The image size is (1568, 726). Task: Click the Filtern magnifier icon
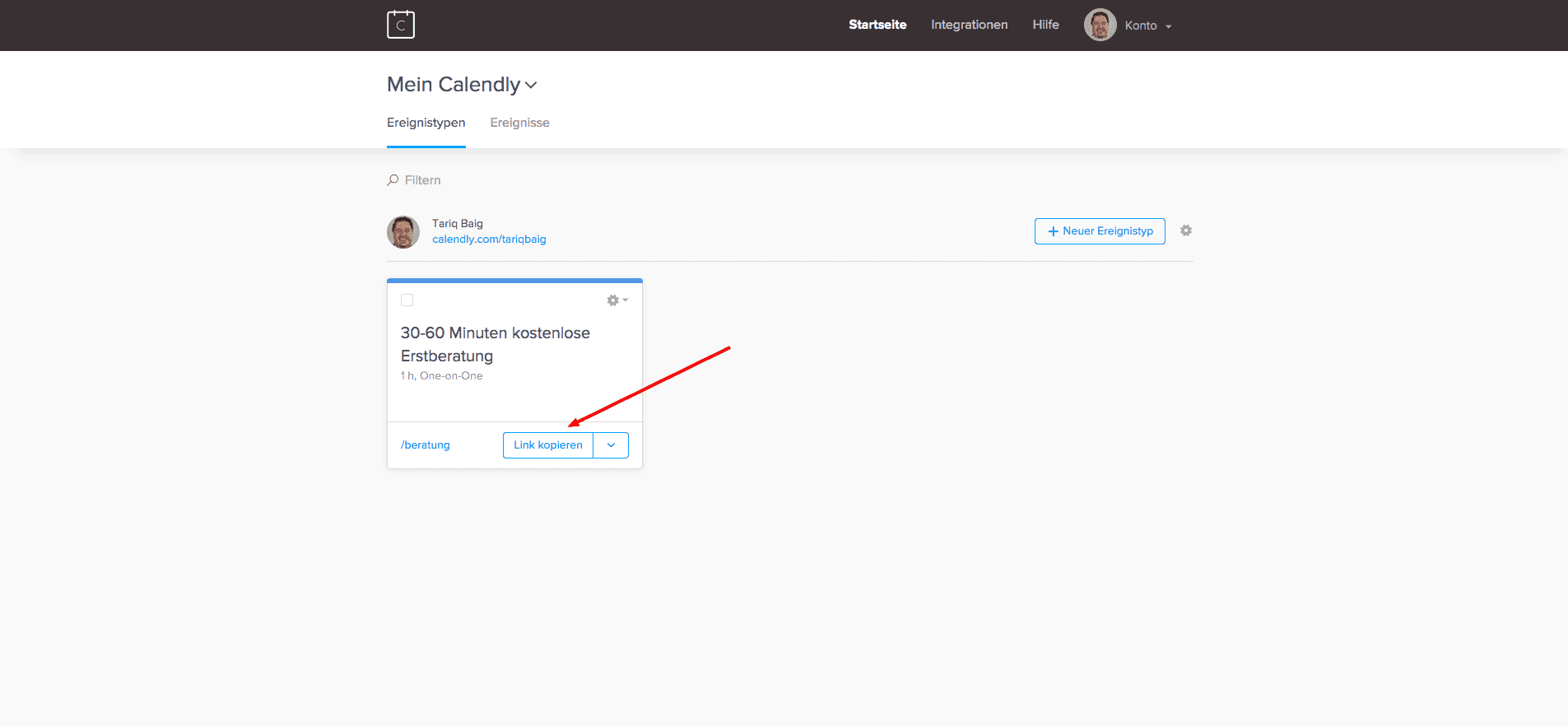[x=393, y=180]
